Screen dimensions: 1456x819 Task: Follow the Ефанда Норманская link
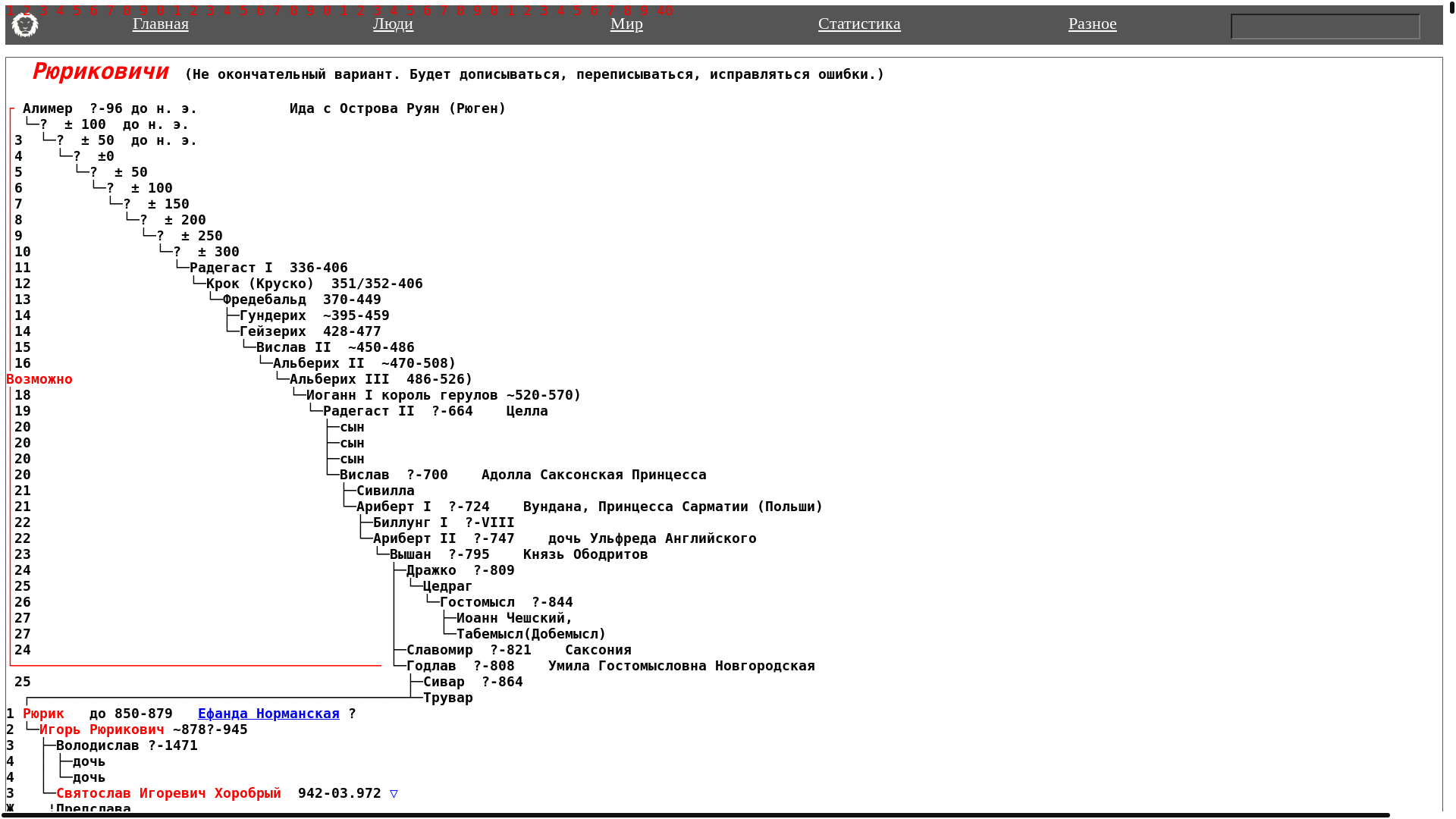[x=268, y=714]
